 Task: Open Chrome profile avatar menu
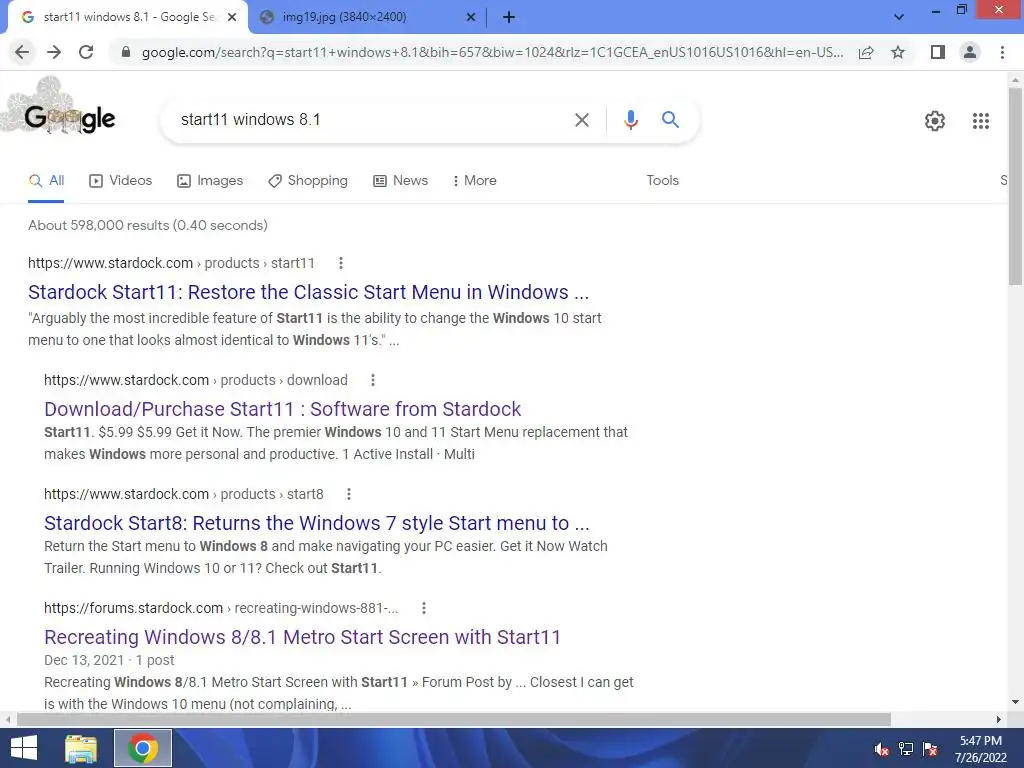pyautogui.click(x=970, y=52)
